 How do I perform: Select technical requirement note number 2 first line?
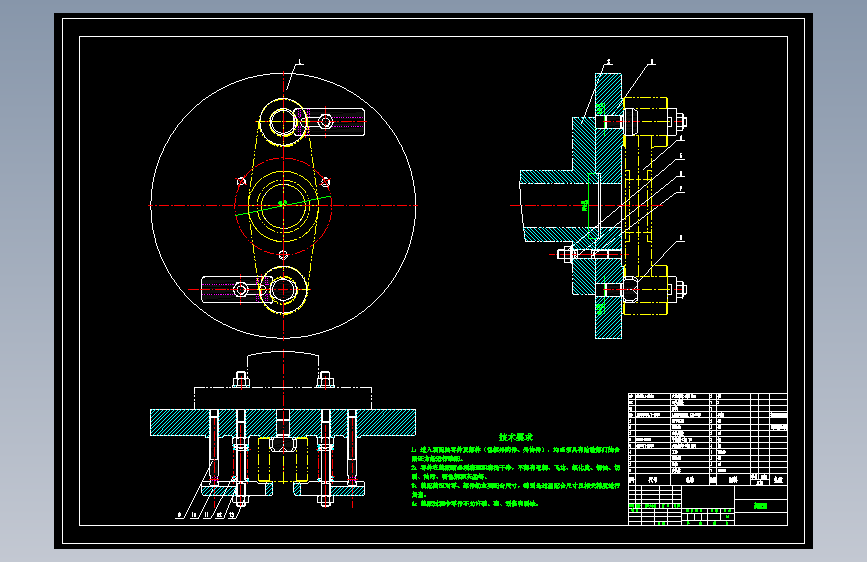pos(515,468)
